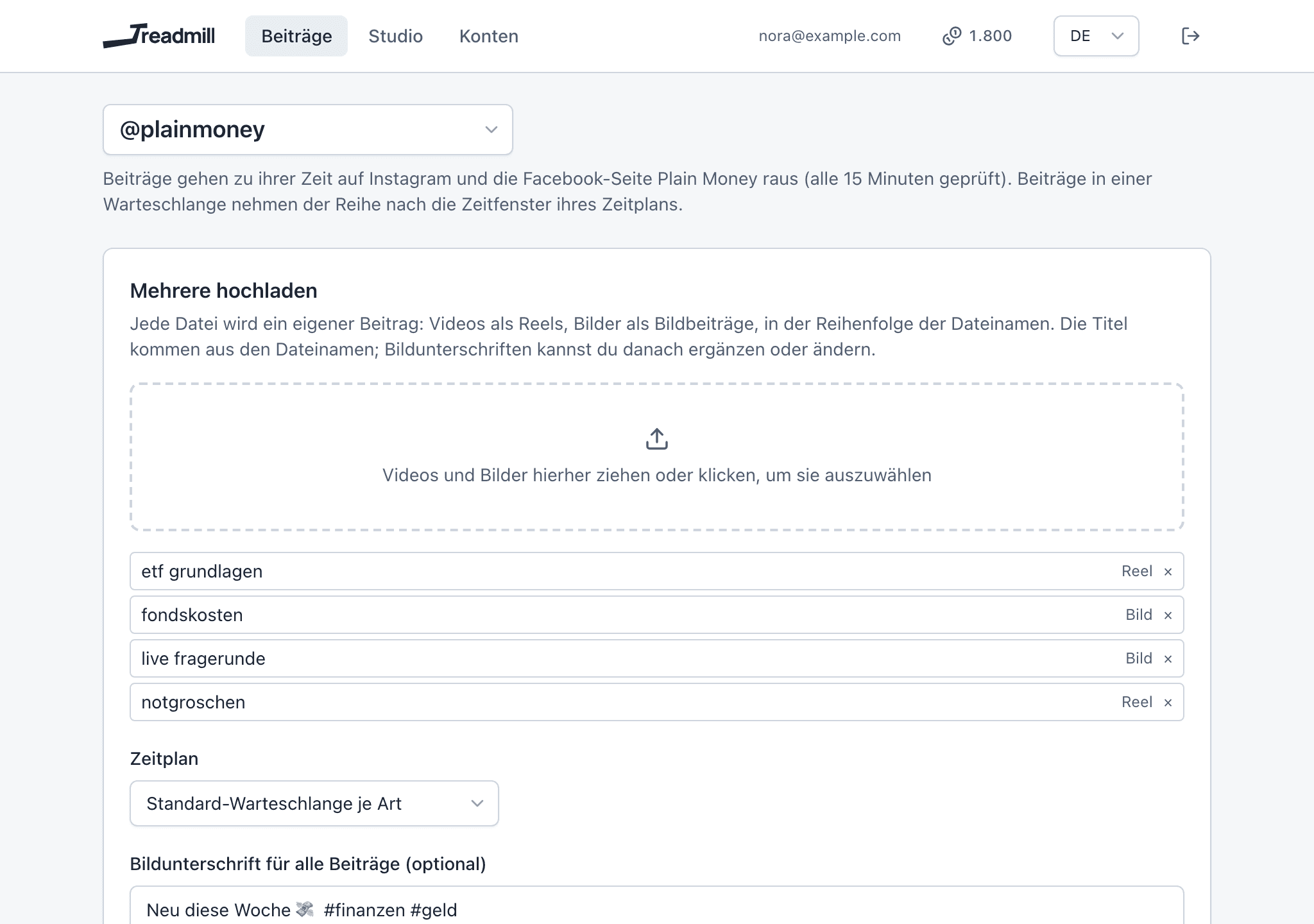Image resolution: width=1314 pixels, height=924 pixels.
Task: Switch to the Studio tab
Action: click(396, 36)
